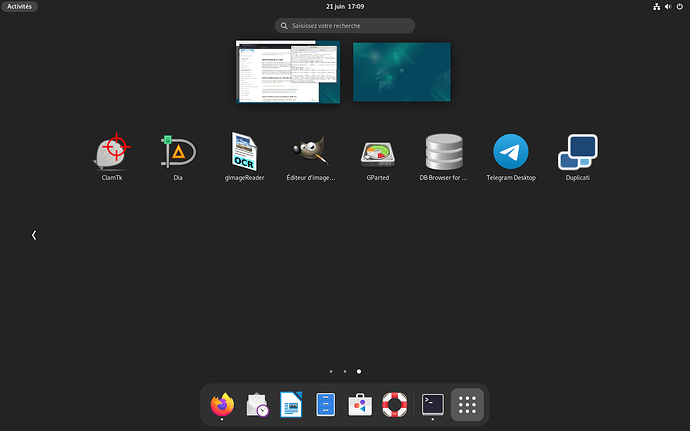Launch the ClamTk antivirus app

(112, 151)
